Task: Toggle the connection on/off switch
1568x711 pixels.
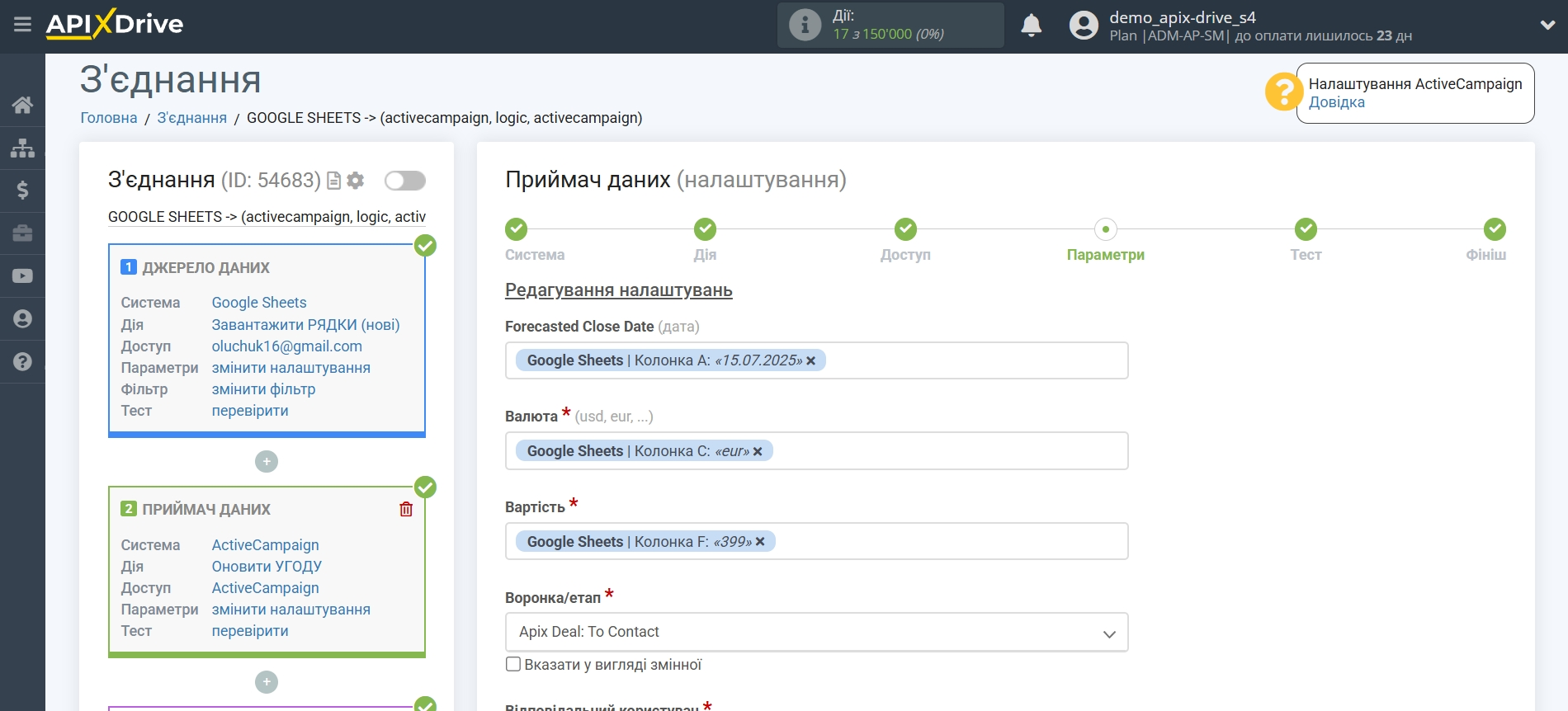Action: pos(405,181)
